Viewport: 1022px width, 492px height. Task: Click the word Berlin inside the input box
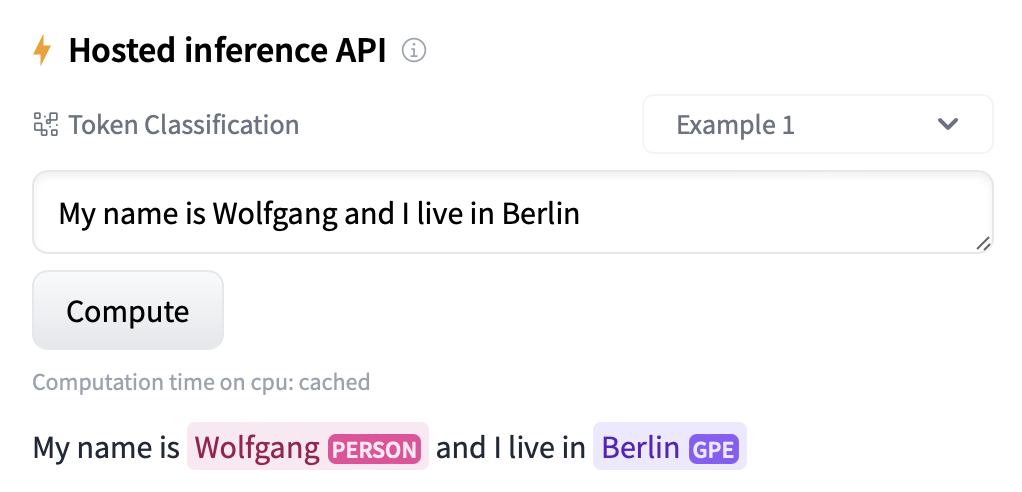pyautogui.click(x=541, y=213)
